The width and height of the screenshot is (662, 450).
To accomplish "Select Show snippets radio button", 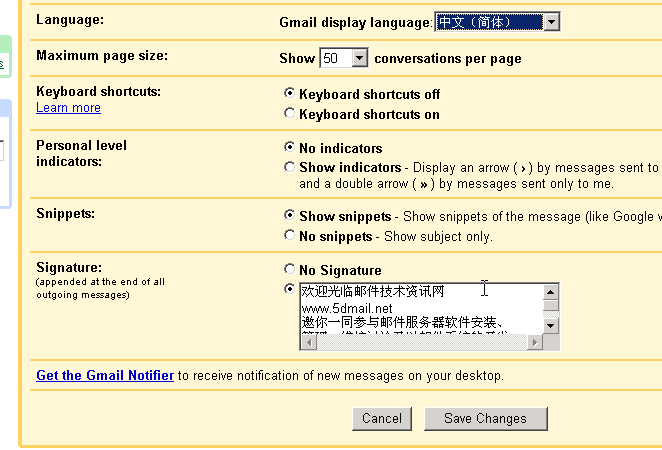I will click(x=289, y=215).
